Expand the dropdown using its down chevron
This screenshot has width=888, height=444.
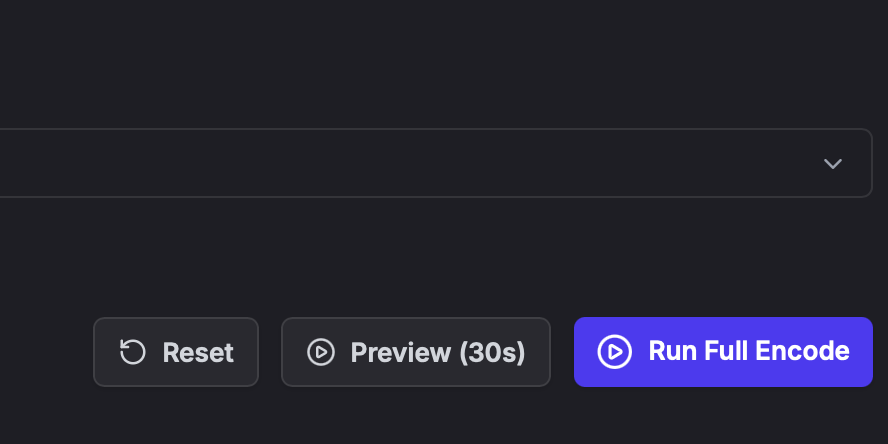(x=833, y=164)
